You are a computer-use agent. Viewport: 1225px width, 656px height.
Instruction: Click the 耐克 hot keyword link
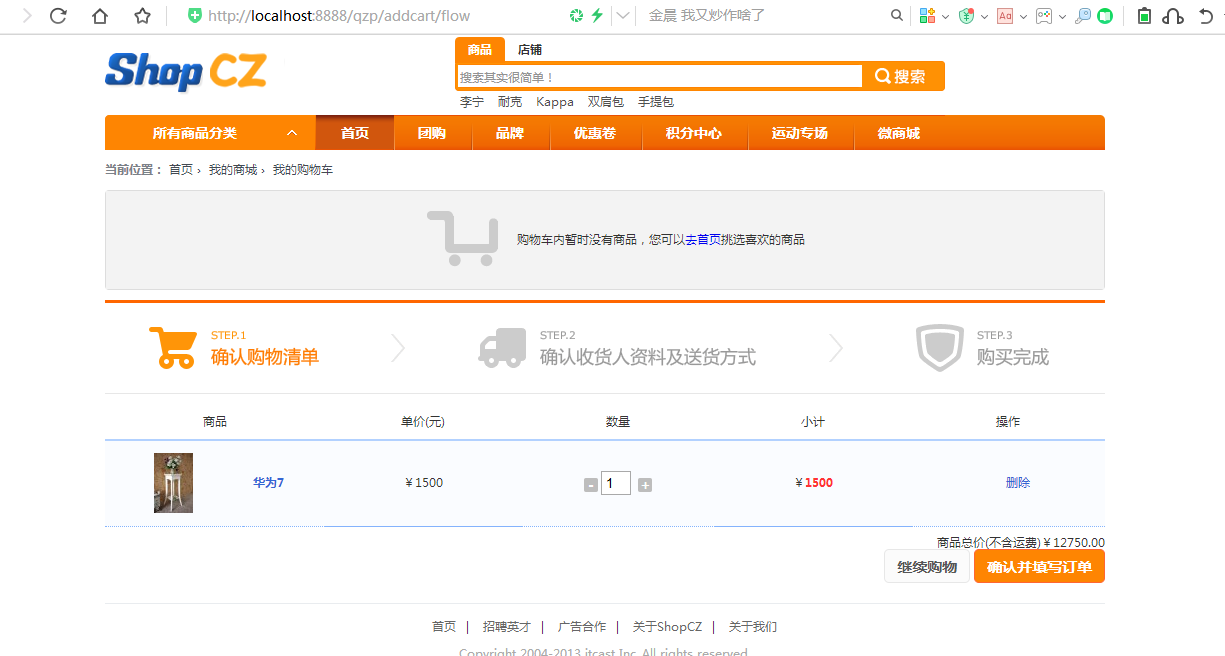click(510, 102)
